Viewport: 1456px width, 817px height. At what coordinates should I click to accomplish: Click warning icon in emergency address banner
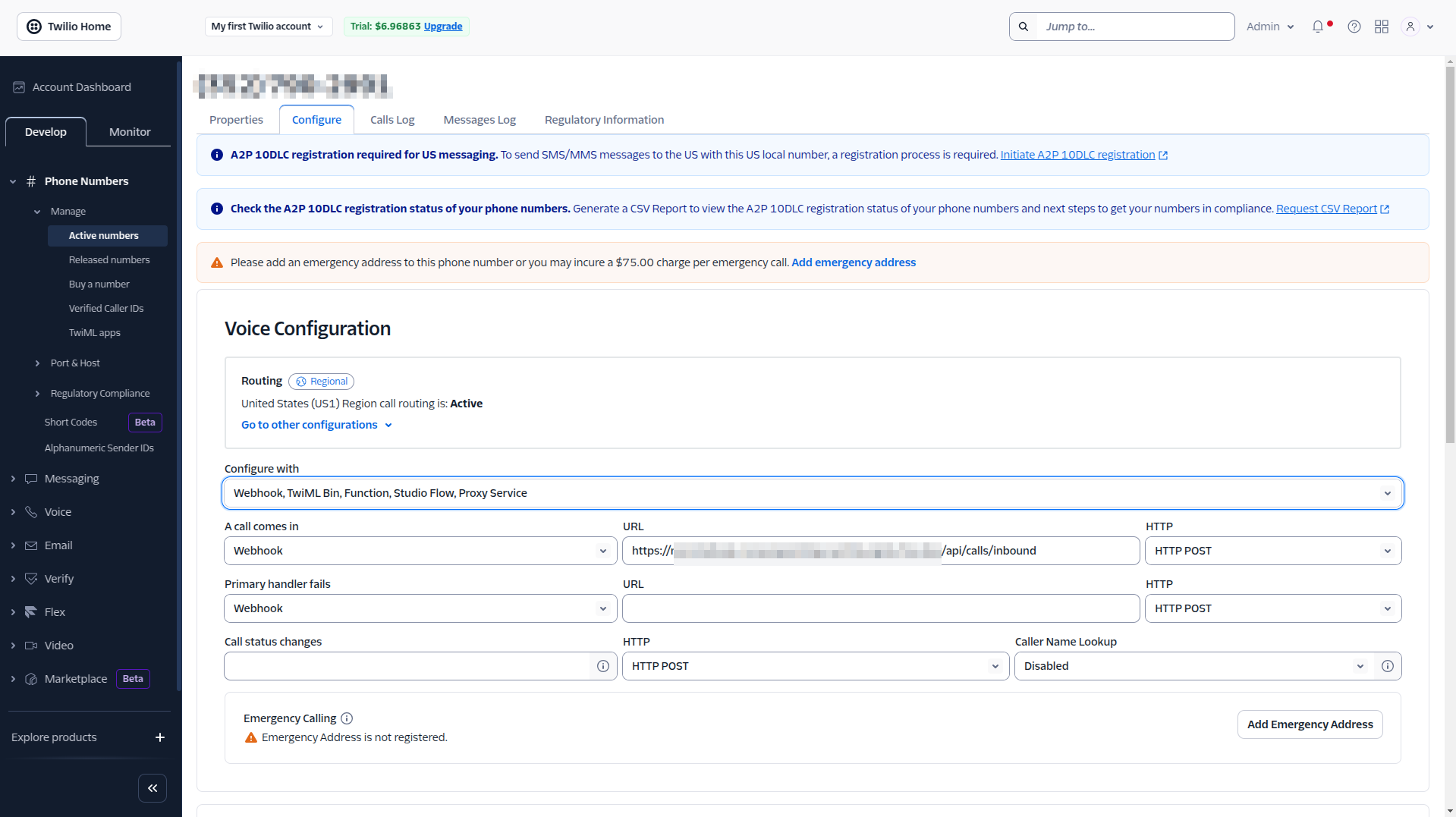(217, 262)
